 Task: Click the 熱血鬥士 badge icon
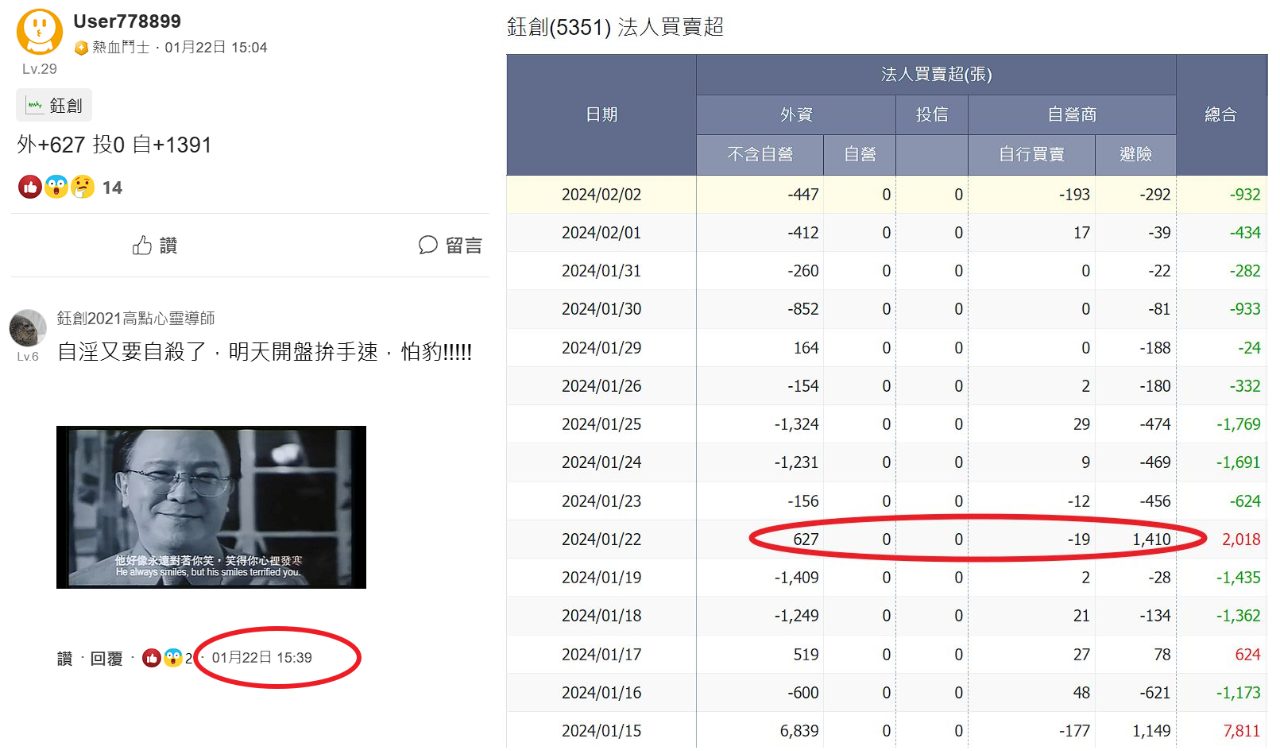tap(82, 48)
